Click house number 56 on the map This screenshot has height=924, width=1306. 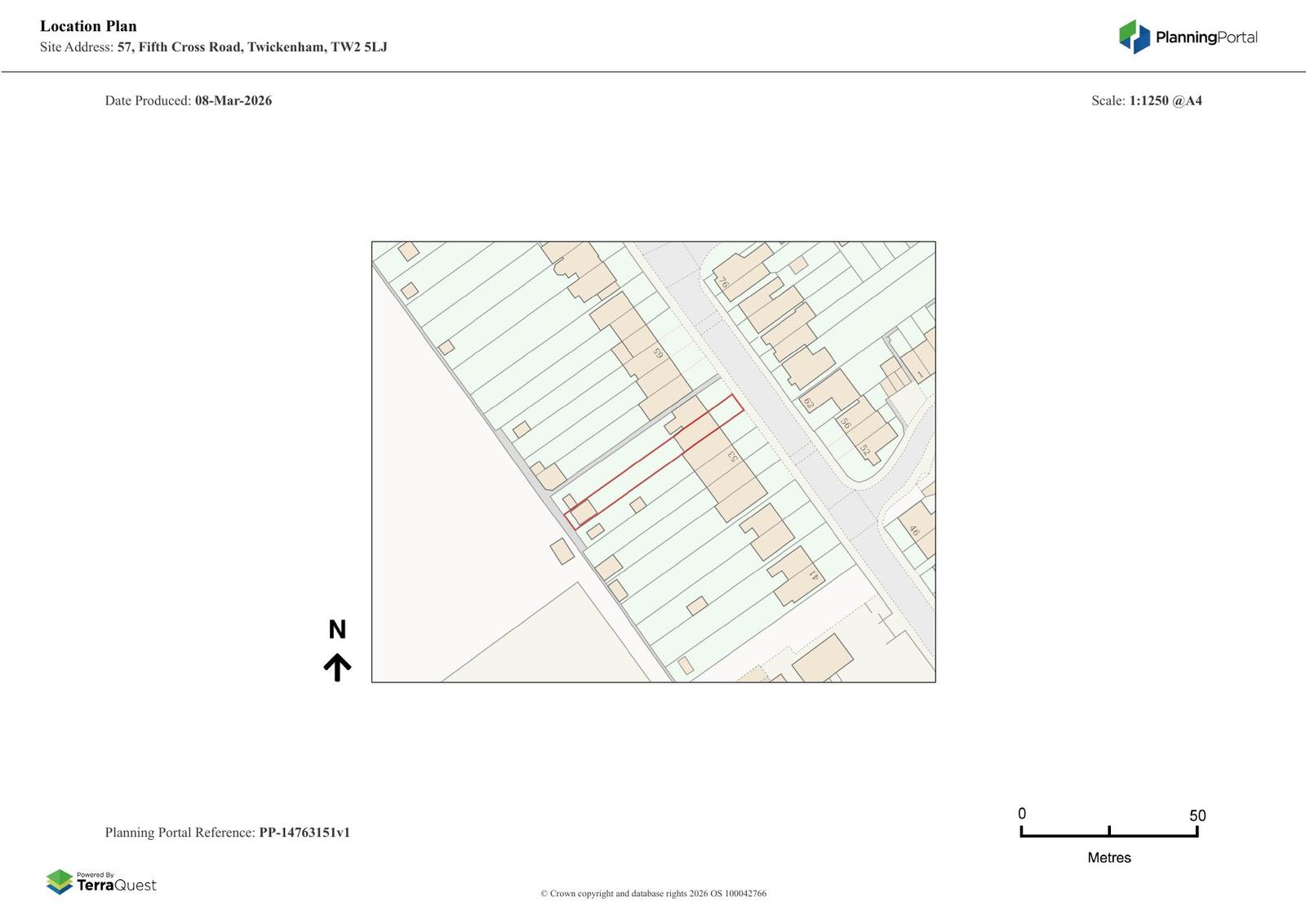point(846,424)
